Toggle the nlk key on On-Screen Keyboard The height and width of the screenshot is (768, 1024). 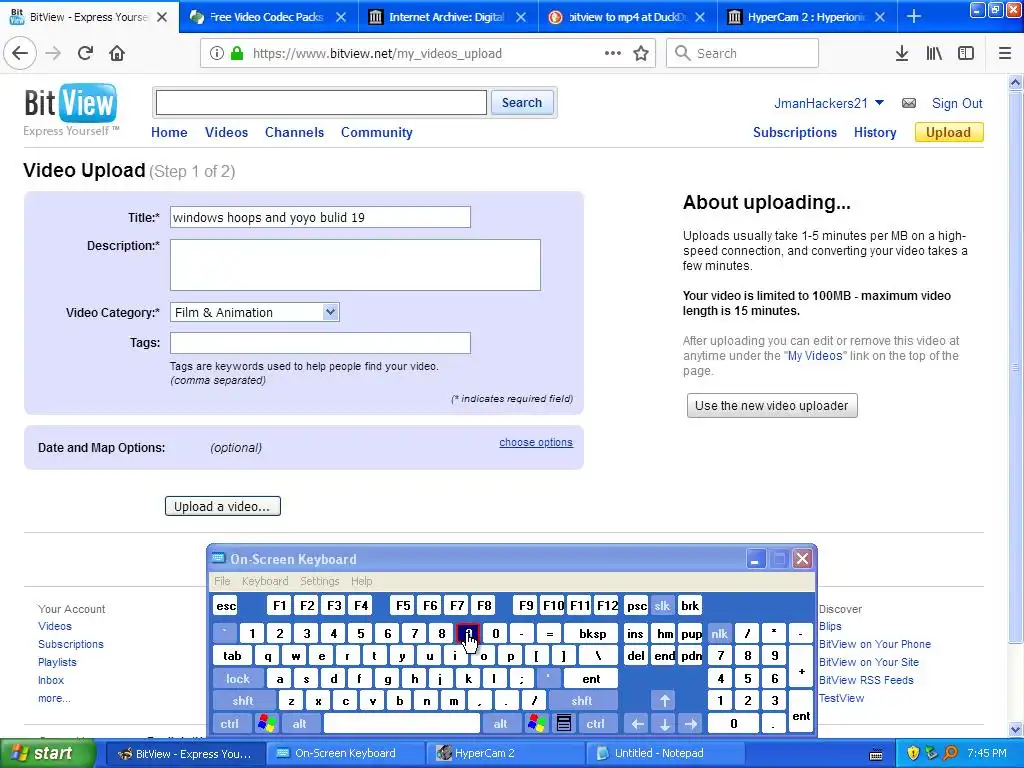tap(719, 633)
